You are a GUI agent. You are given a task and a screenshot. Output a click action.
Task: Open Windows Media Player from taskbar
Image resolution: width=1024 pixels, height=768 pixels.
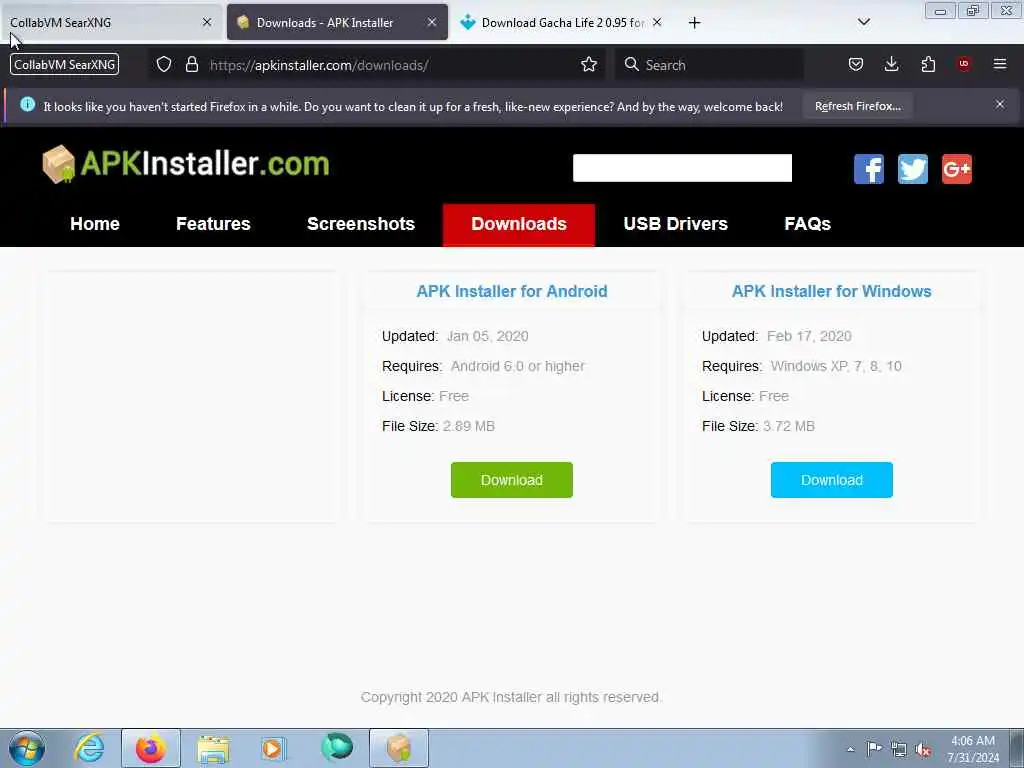click(274, 749)
